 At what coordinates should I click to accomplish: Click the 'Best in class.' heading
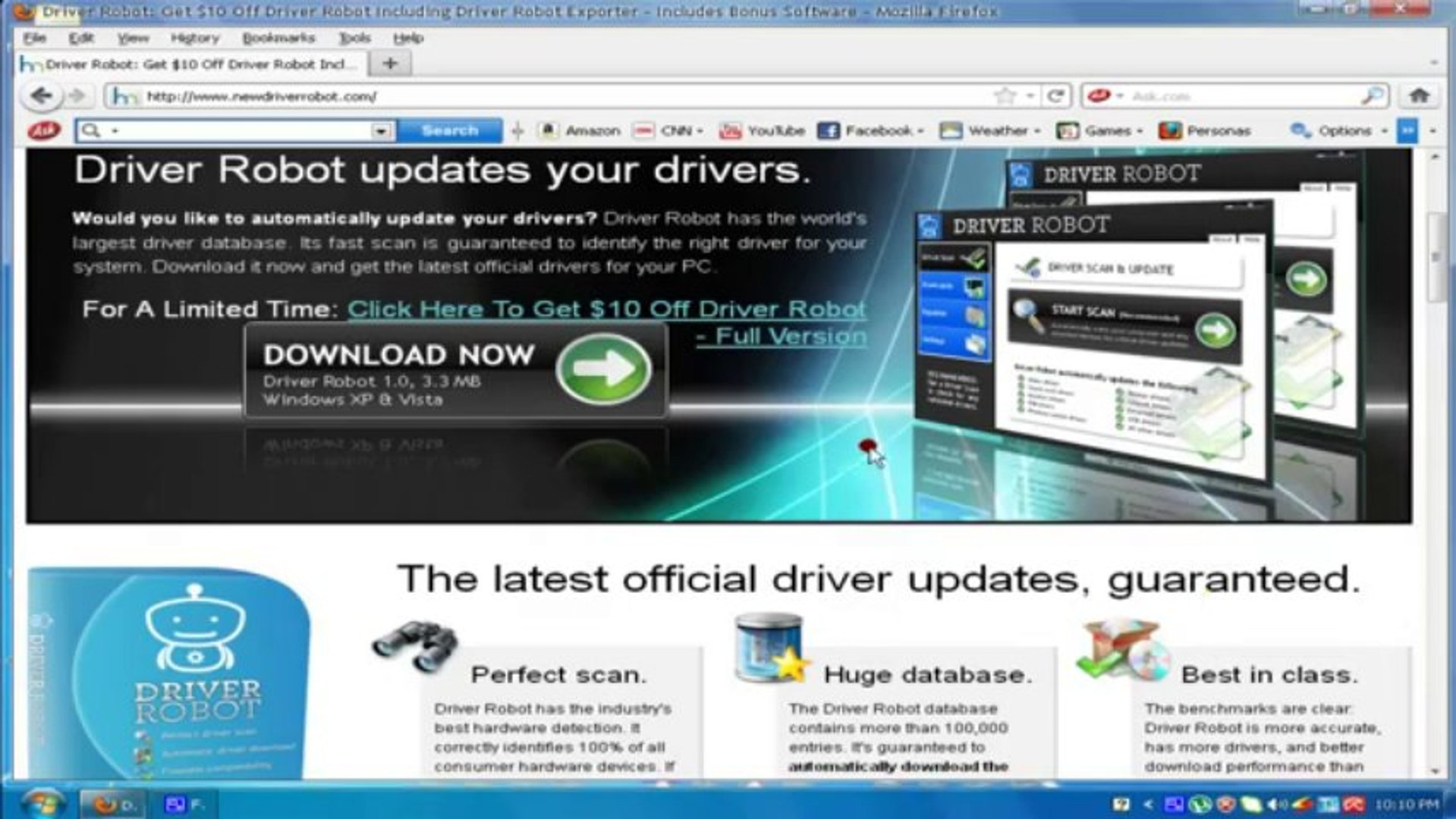pos(1269,674)
